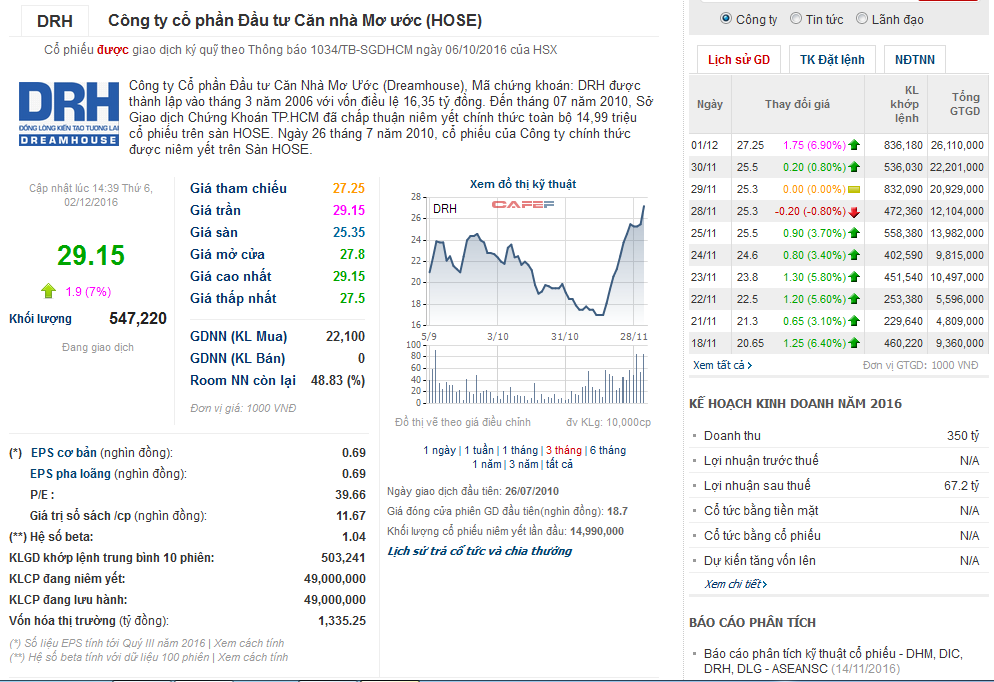Click the DRH ticker tab
Image resolution: width=994 pixels, height=682 pixels.
55,21
